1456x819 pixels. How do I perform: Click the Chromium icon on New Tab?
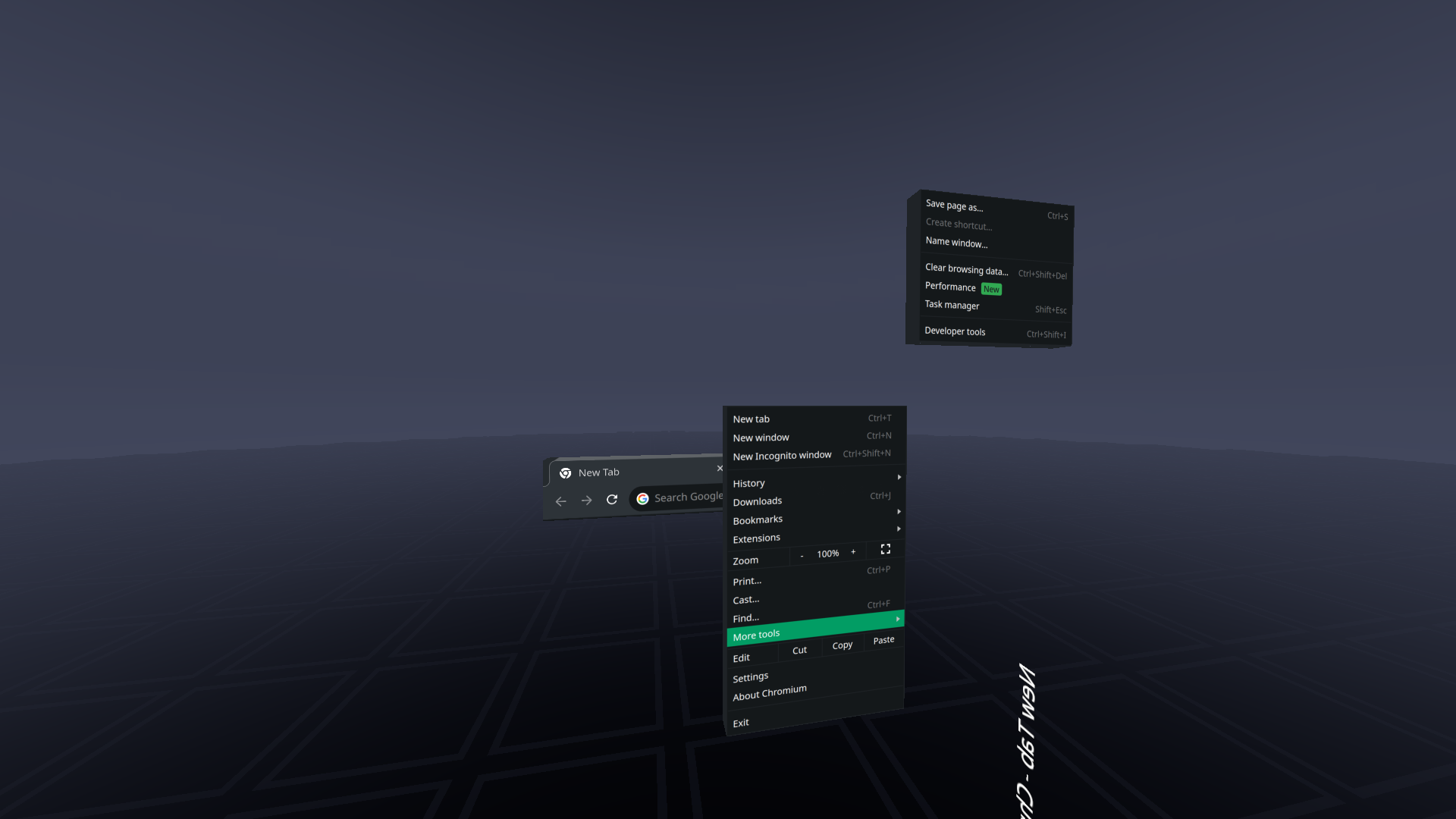(565, 473)
